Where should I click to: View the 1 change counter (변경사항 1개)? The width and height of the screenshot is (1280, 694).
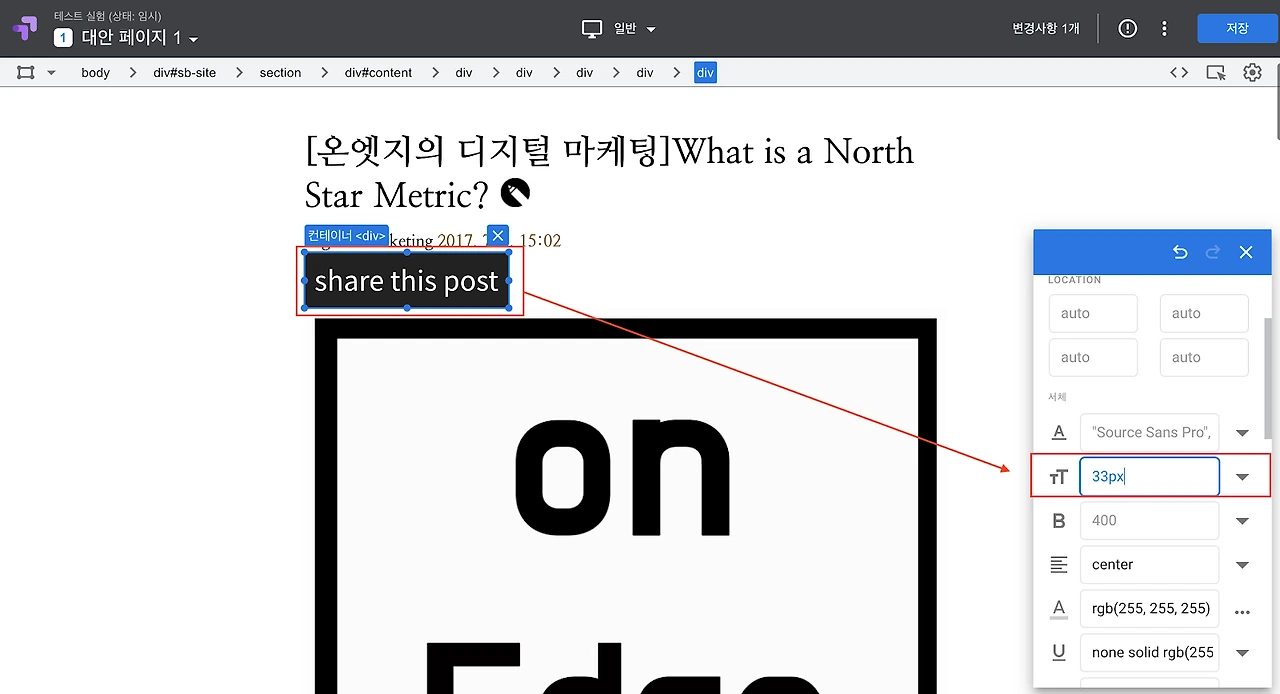(x=1045, y=28)
